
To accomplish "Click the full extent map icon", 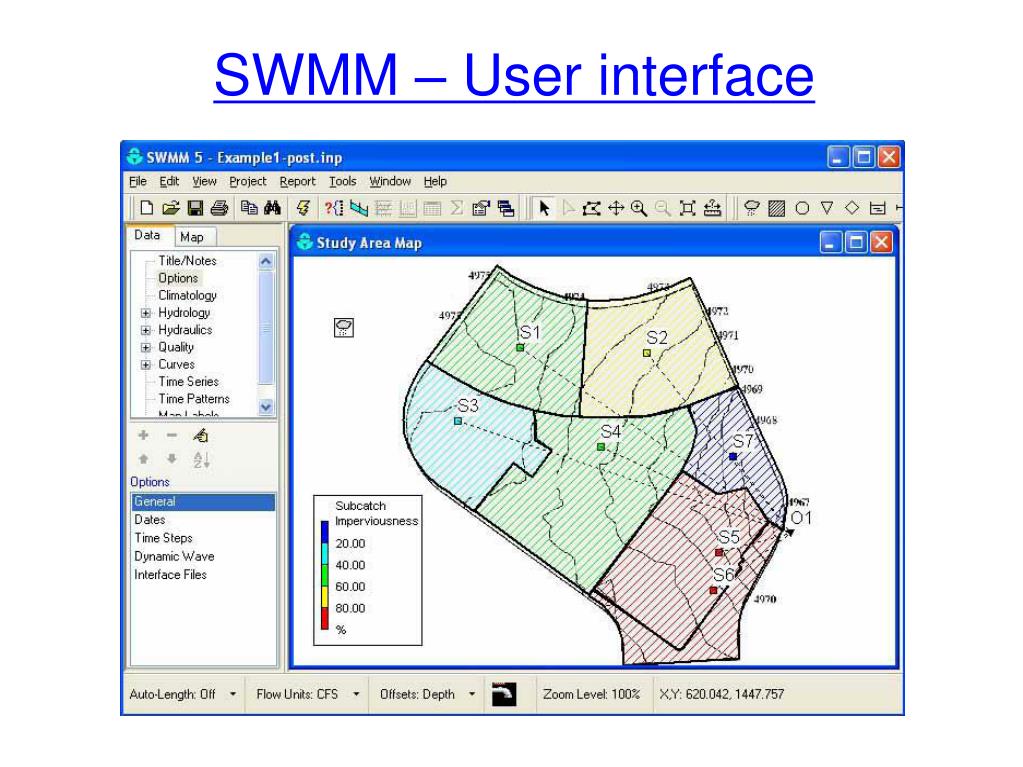I will (687, 208).
